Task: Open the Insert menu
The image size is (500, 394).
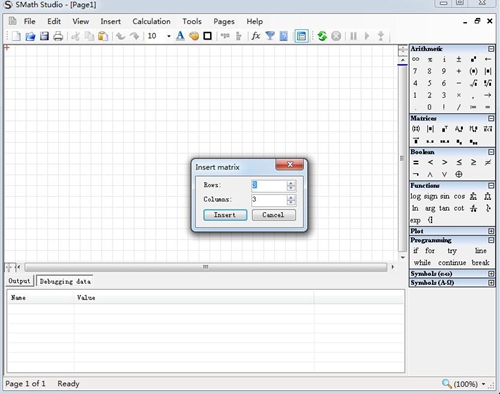Action: point(110,21)
